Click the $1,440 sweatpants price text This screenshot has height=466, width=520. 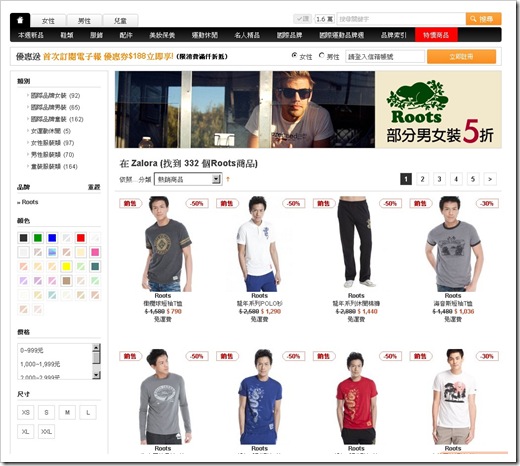pos(367,311)
